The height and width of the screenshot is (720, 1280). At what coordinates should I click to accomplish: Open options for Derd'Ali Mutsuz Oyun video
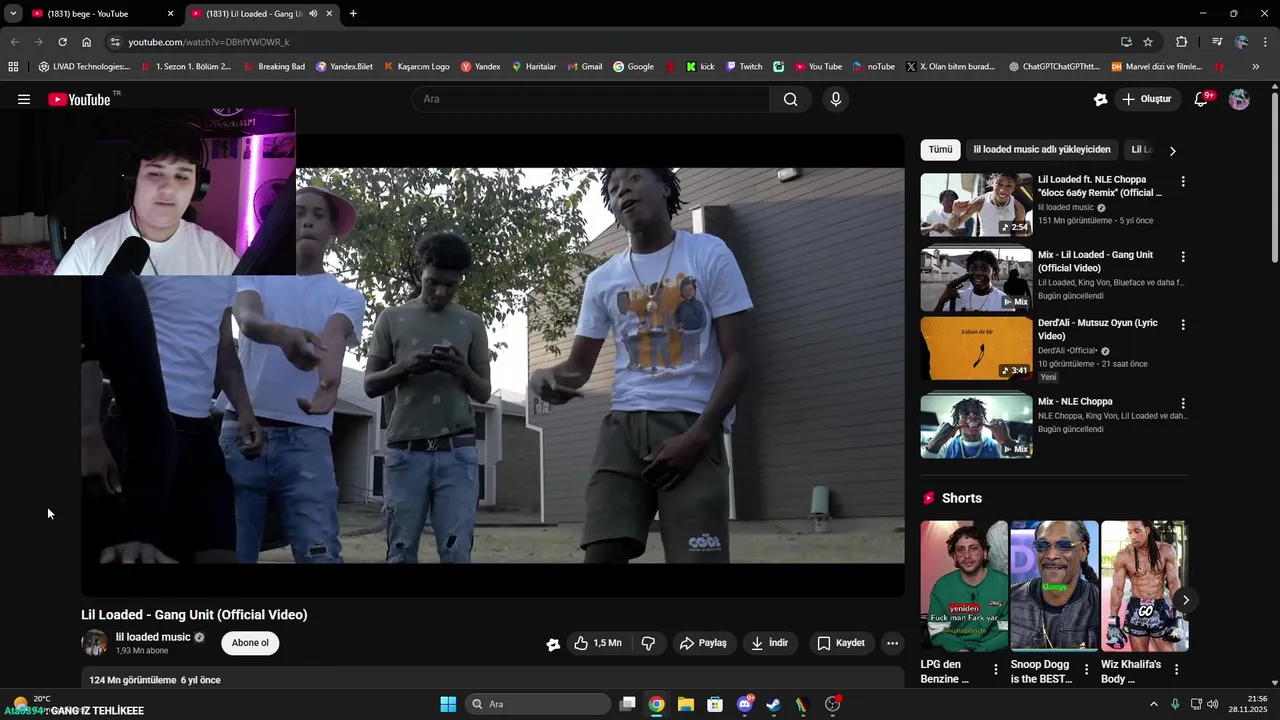click(x=1183, y=325)
